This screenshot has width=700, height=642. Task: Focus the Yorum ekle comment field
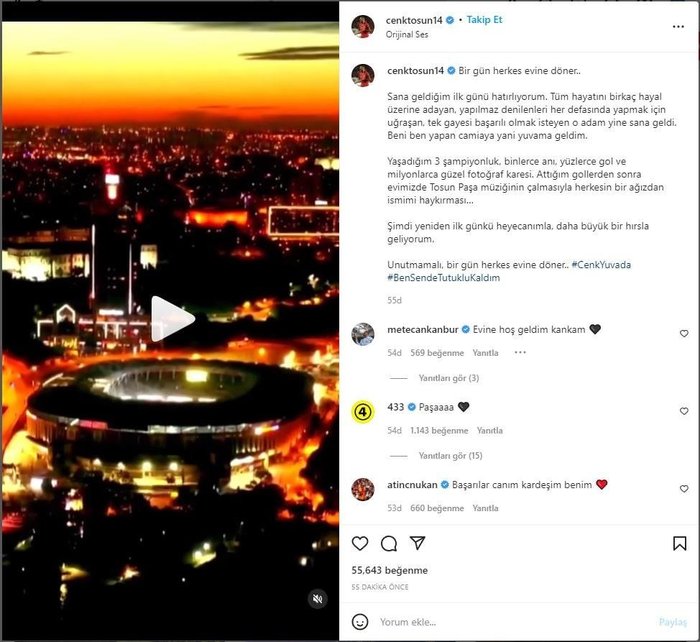click(513, 622)
